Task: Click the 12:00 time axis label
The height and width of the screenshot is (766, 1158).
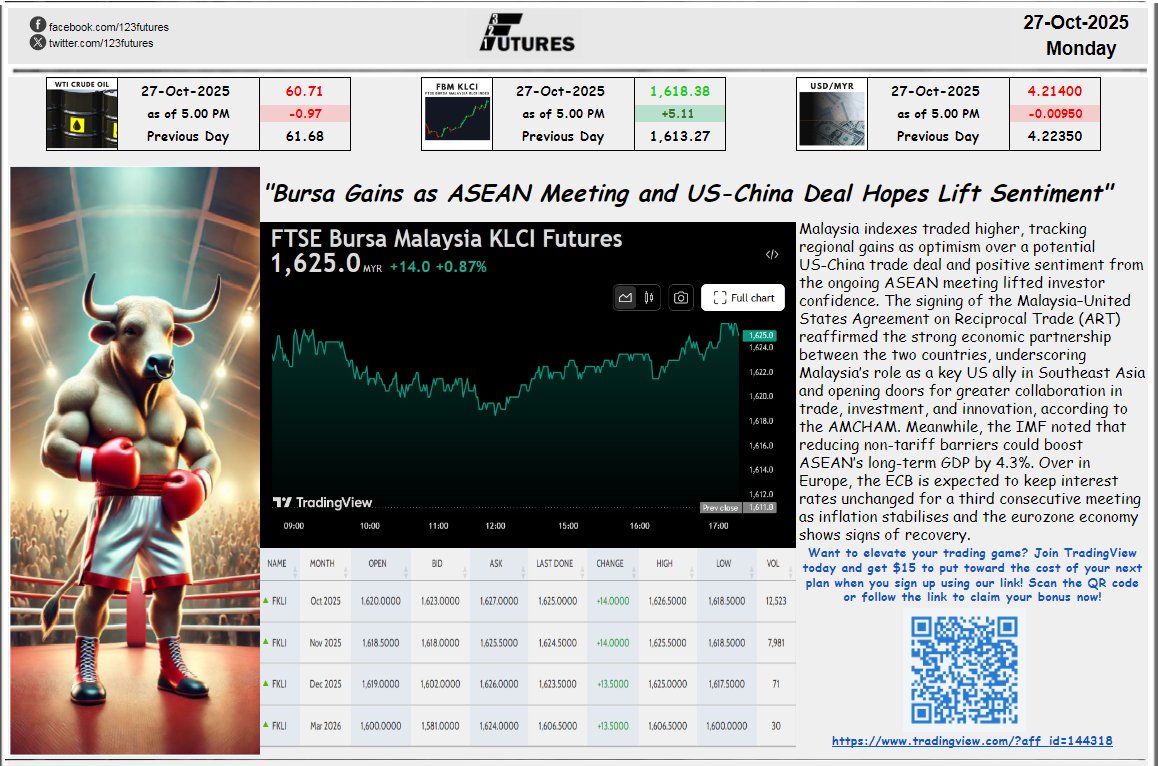Action: pos(496,526)
